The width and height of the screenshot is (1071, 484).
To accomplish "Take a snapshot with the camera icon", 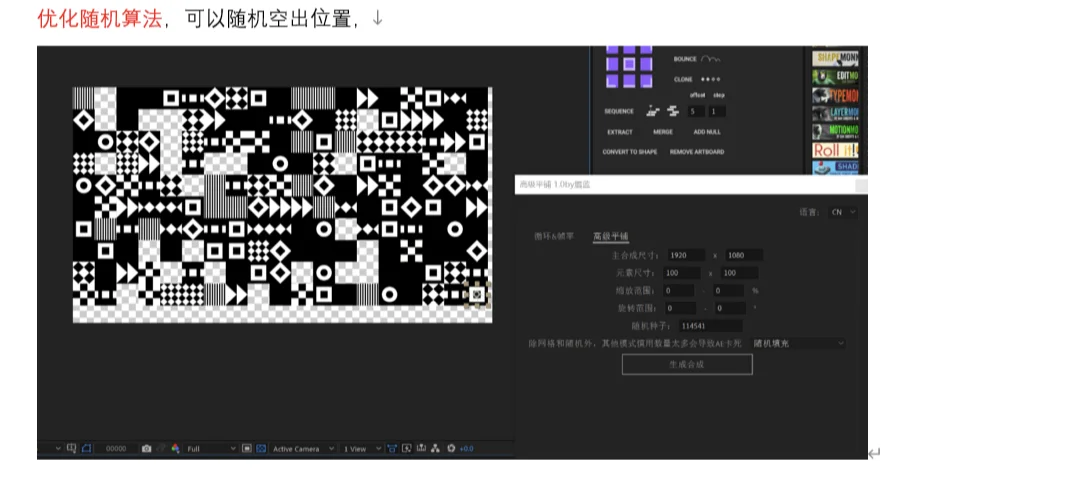I will click(146, 449).
